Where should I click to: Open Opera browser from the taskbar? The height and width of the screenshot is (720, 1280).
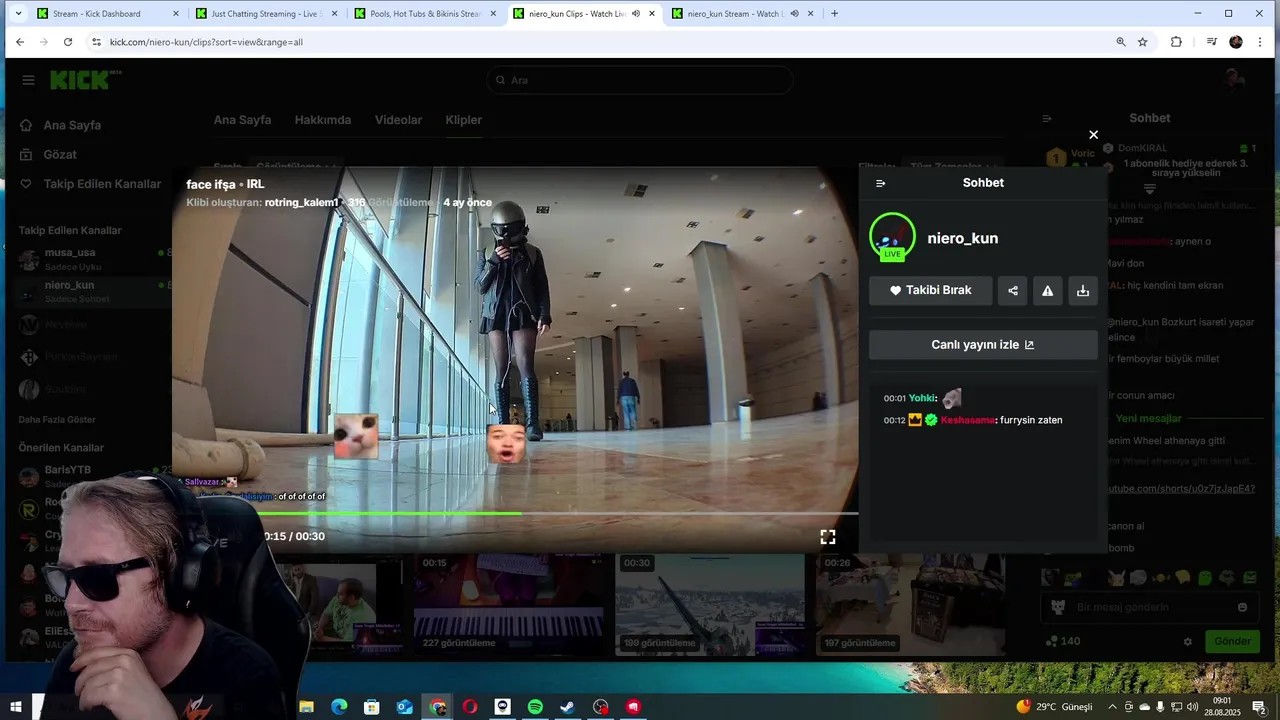470,707
